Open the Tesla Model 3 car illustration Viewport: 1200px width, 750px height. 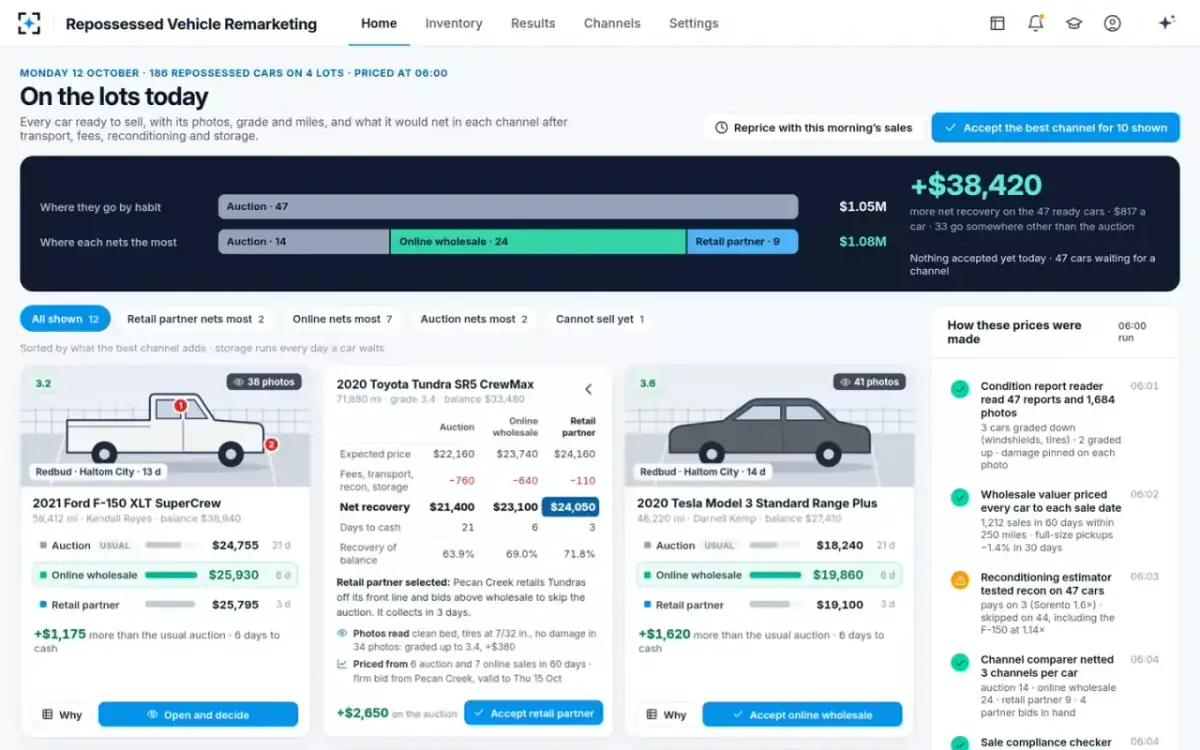coord(769,428)
